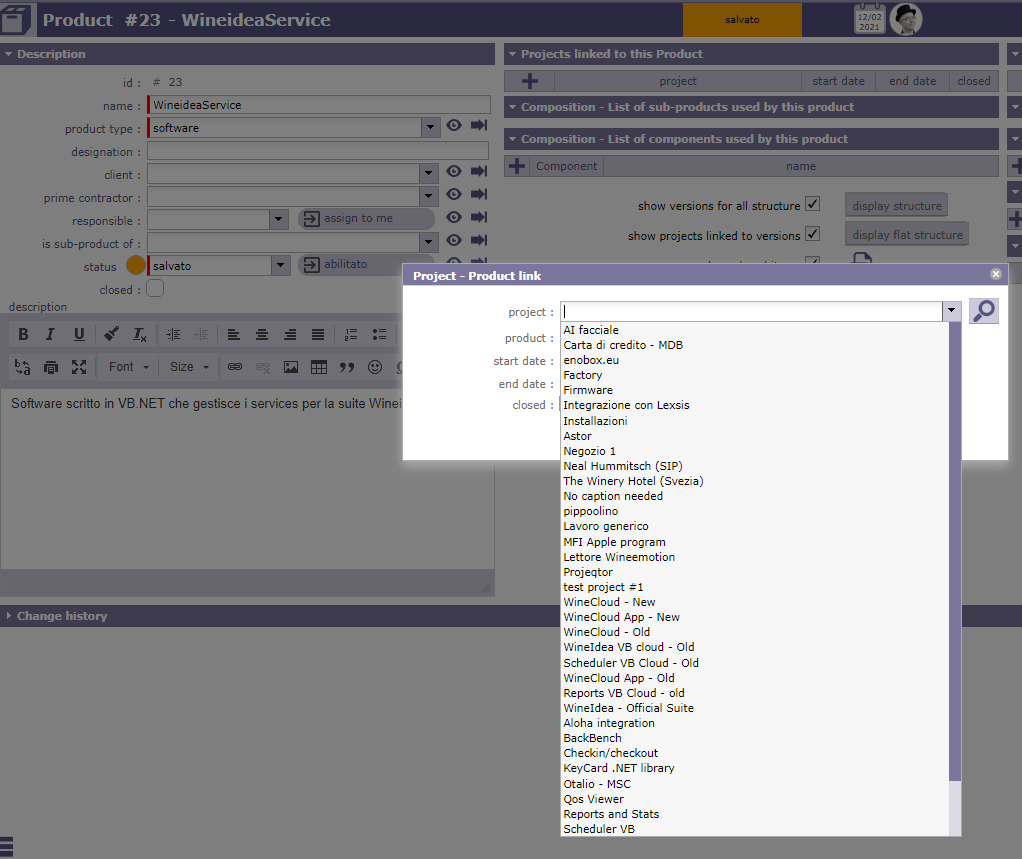Toggle the closed checkbox in Description
This screenshot has width=1022, height=859.
coord(155,289)
